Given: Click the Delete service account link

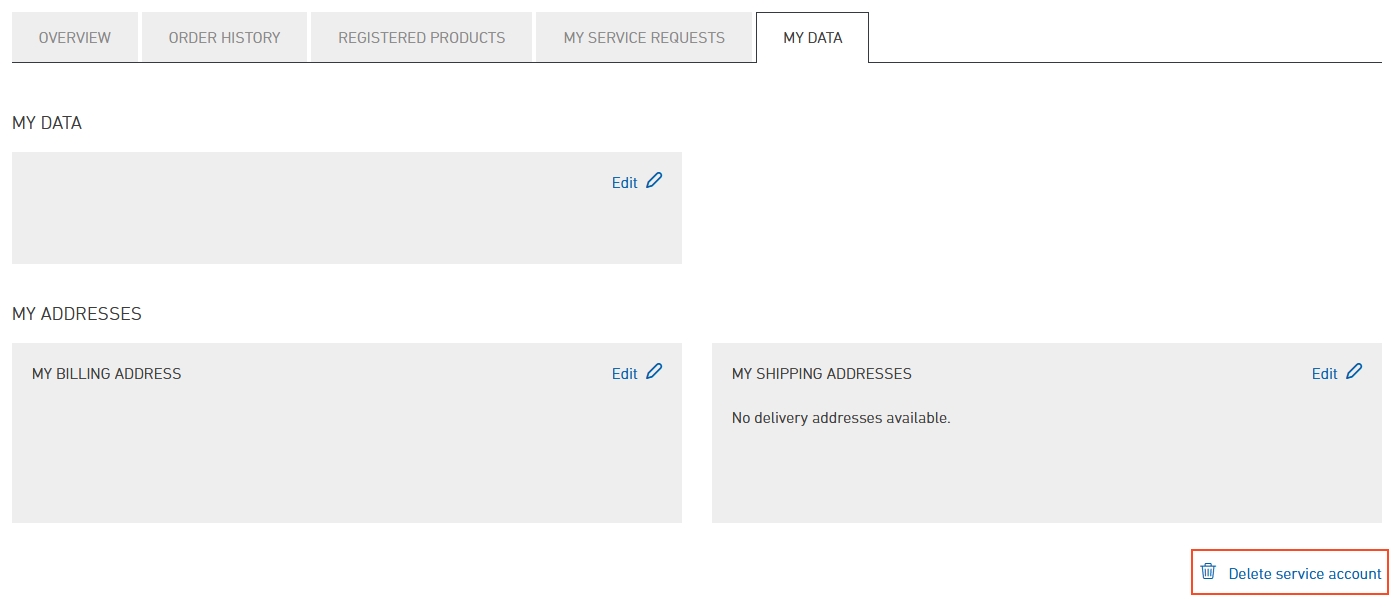Looking at the screenshot, I should (1305, 574).
